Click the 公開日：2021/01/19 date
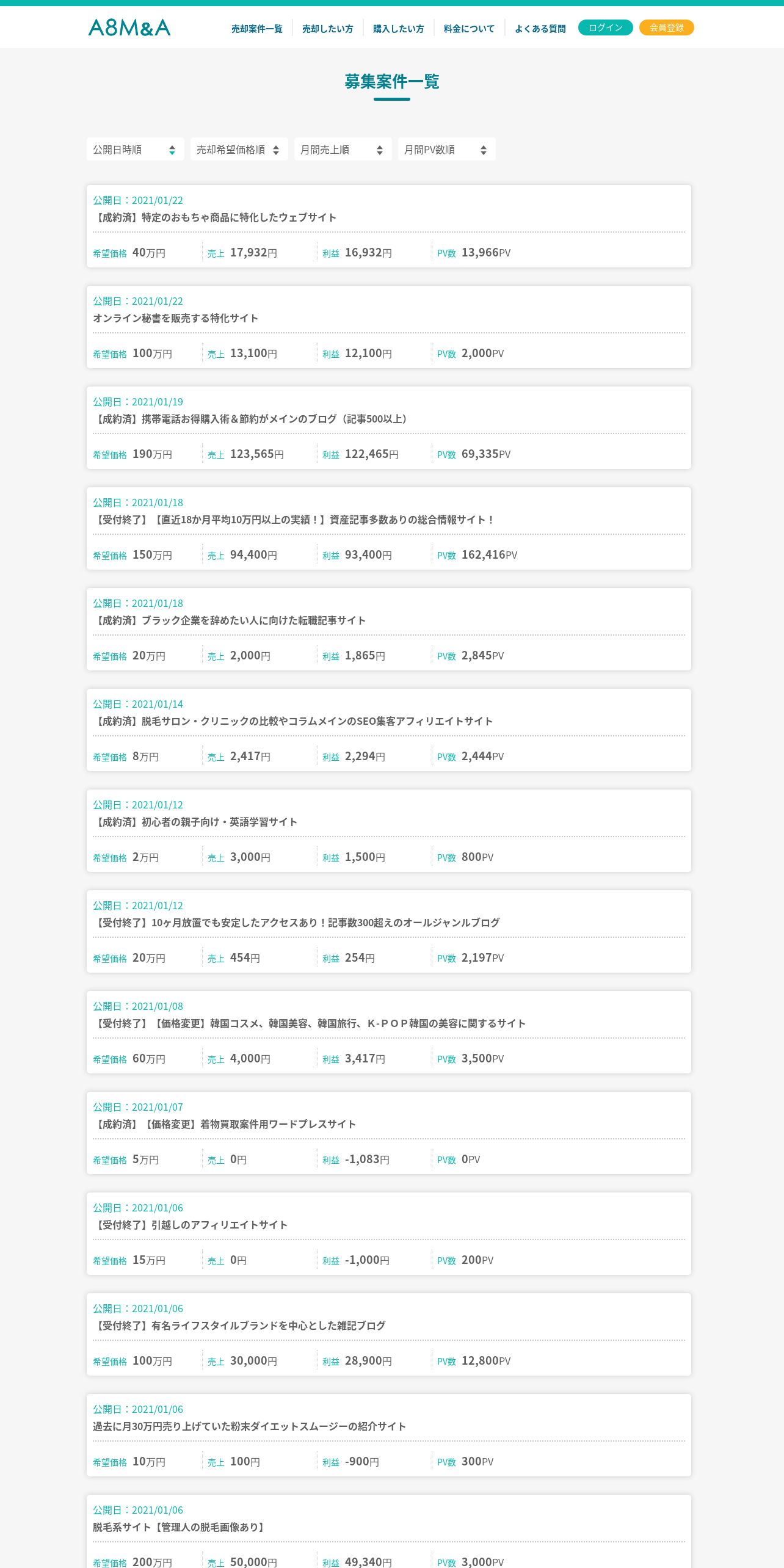 pyautogui.click(x=138, y=402)
